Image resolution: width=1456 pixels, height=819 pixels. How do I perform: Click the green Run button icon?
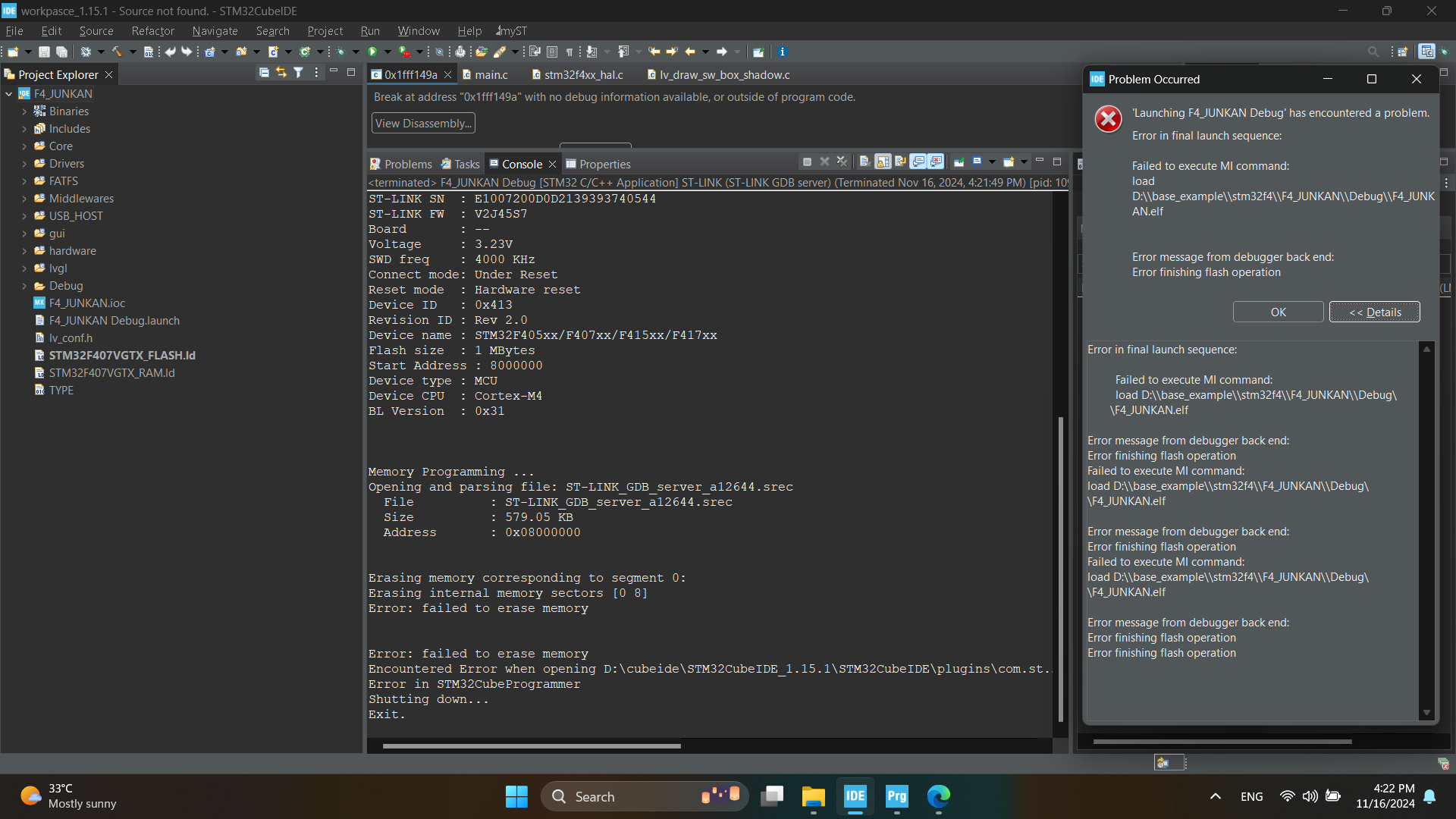click(x=372, y=52)
